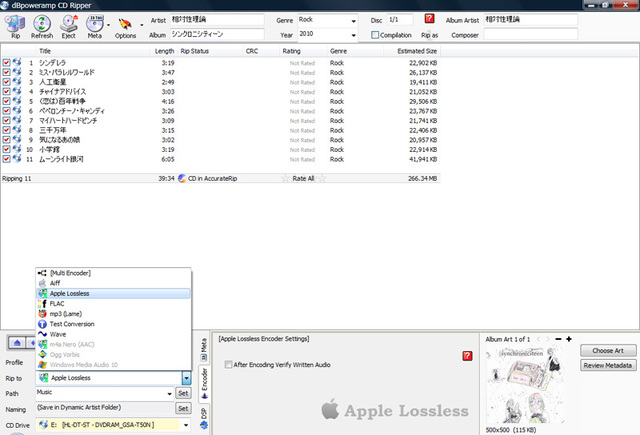
Task: Click the Rip toolbar icon
Action: (14, 24)
